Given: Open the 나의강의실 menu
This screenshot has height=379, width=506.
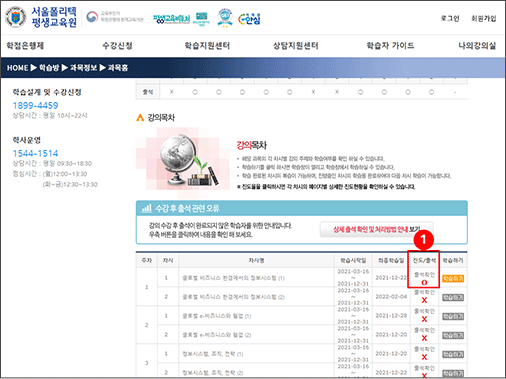Looking at the screenshot, I should point(477,46).
